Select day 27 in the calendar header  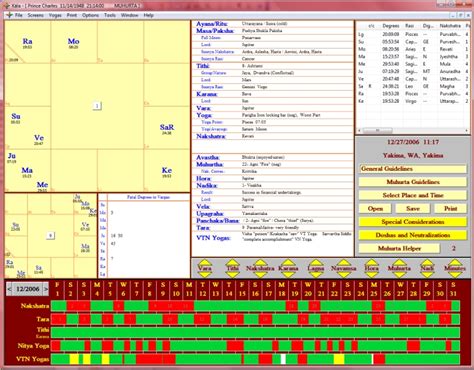click(x=400, y=289)
